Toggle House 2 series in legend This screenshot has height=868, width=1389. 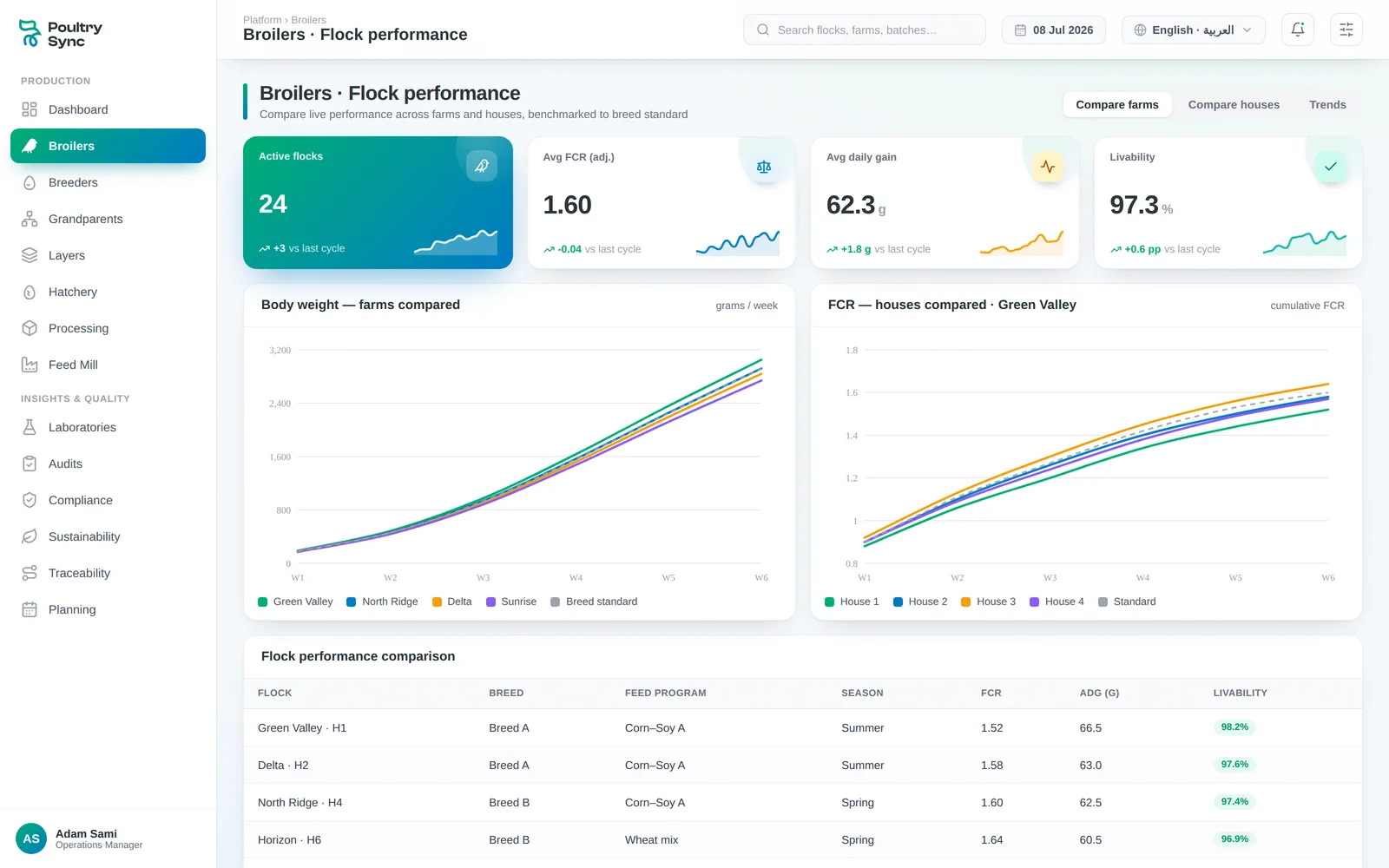click(x=920, y=602)
